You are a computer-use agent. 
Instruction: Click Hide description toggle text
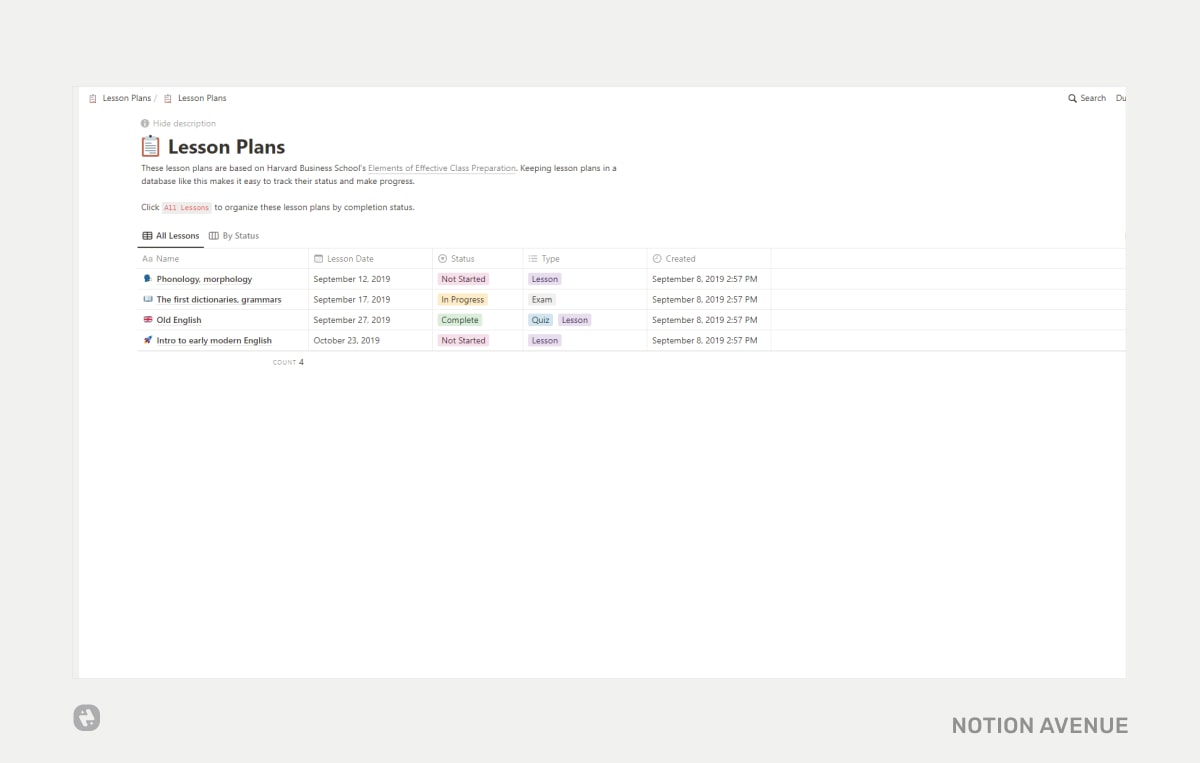pos(184,124)
